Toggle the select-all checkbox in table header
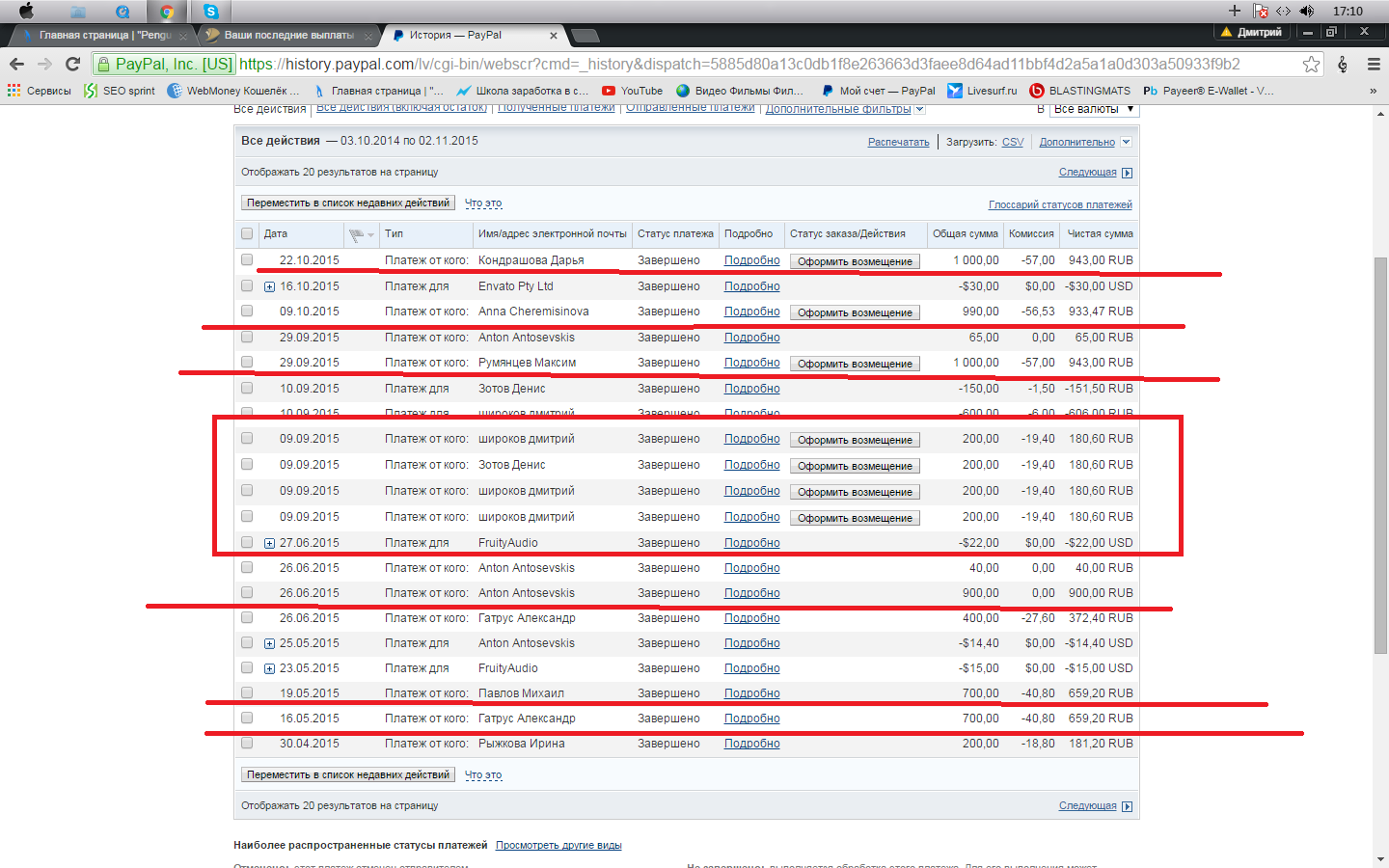1389x868 pixels. (247, 234)
